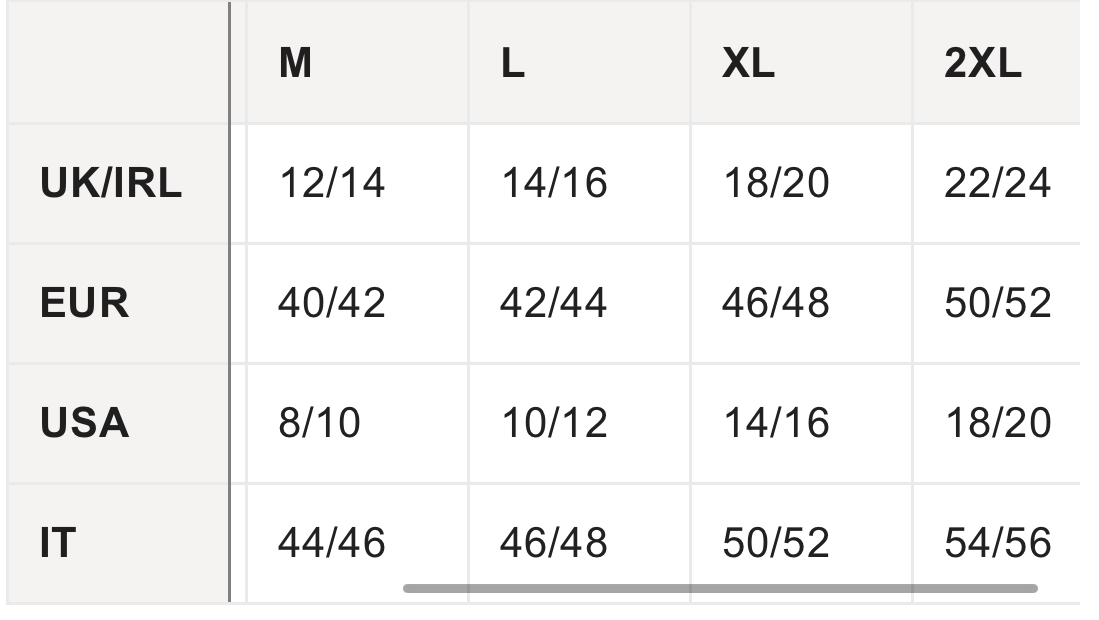The height and width of the screenshot is (620, 1099).
Task: Click EUR size 46/48 cell
Action: pos(802,303)
